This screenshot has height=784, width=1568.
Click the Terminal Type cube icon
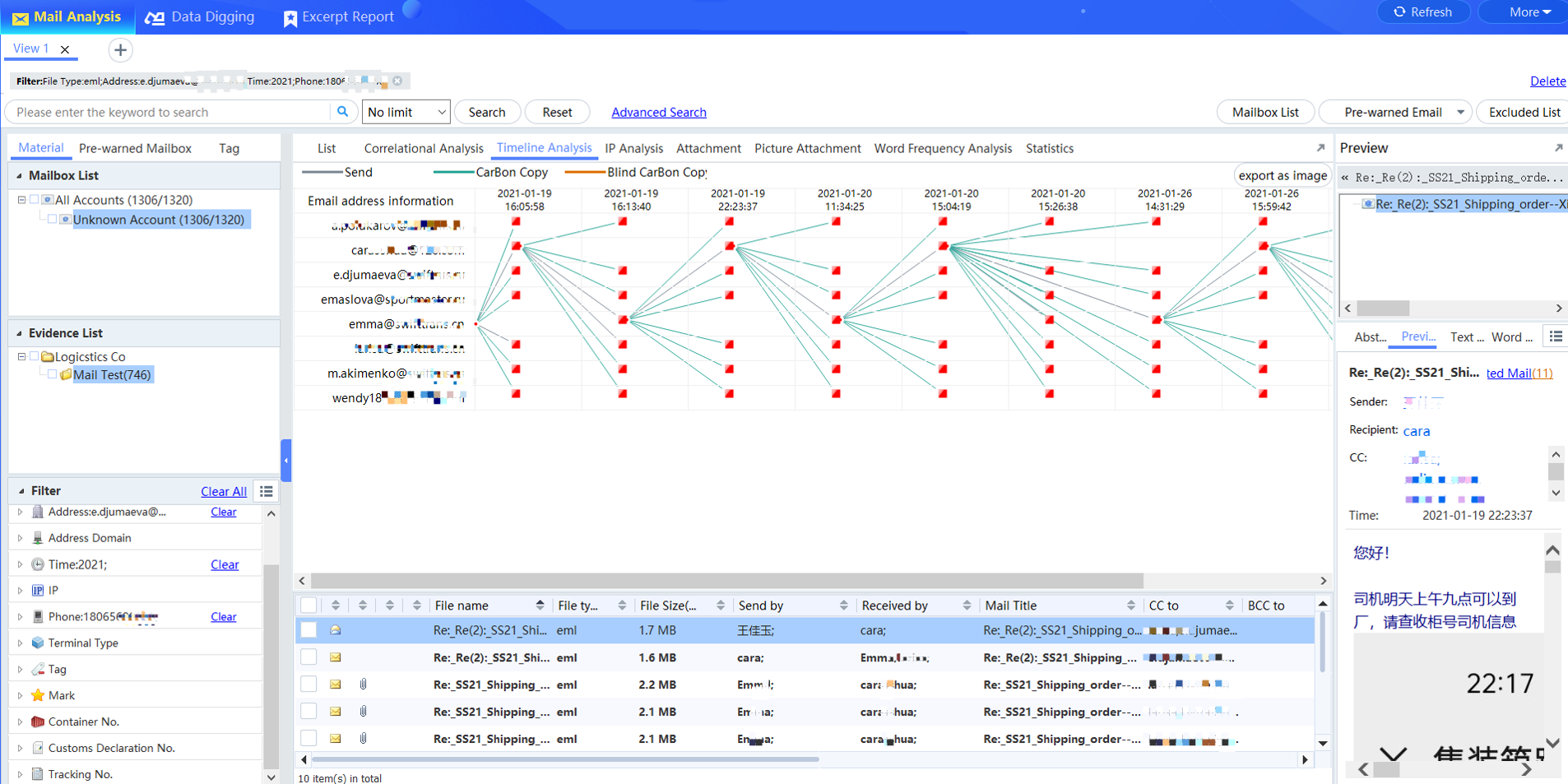pyautogui.click(x=38, y=643)
